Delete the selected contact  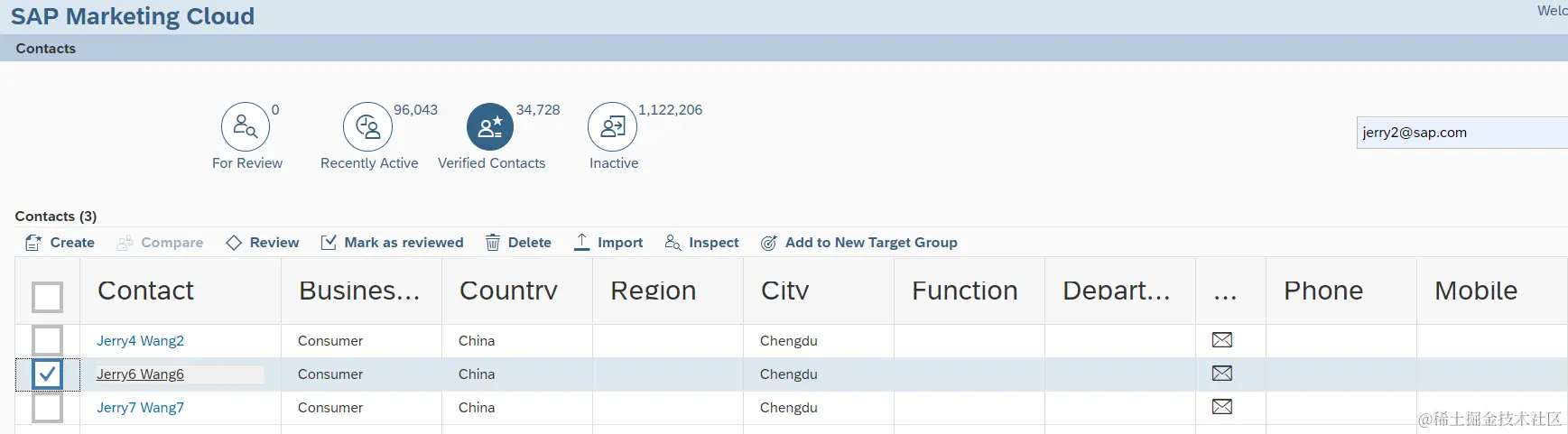[x=518, y=243]
